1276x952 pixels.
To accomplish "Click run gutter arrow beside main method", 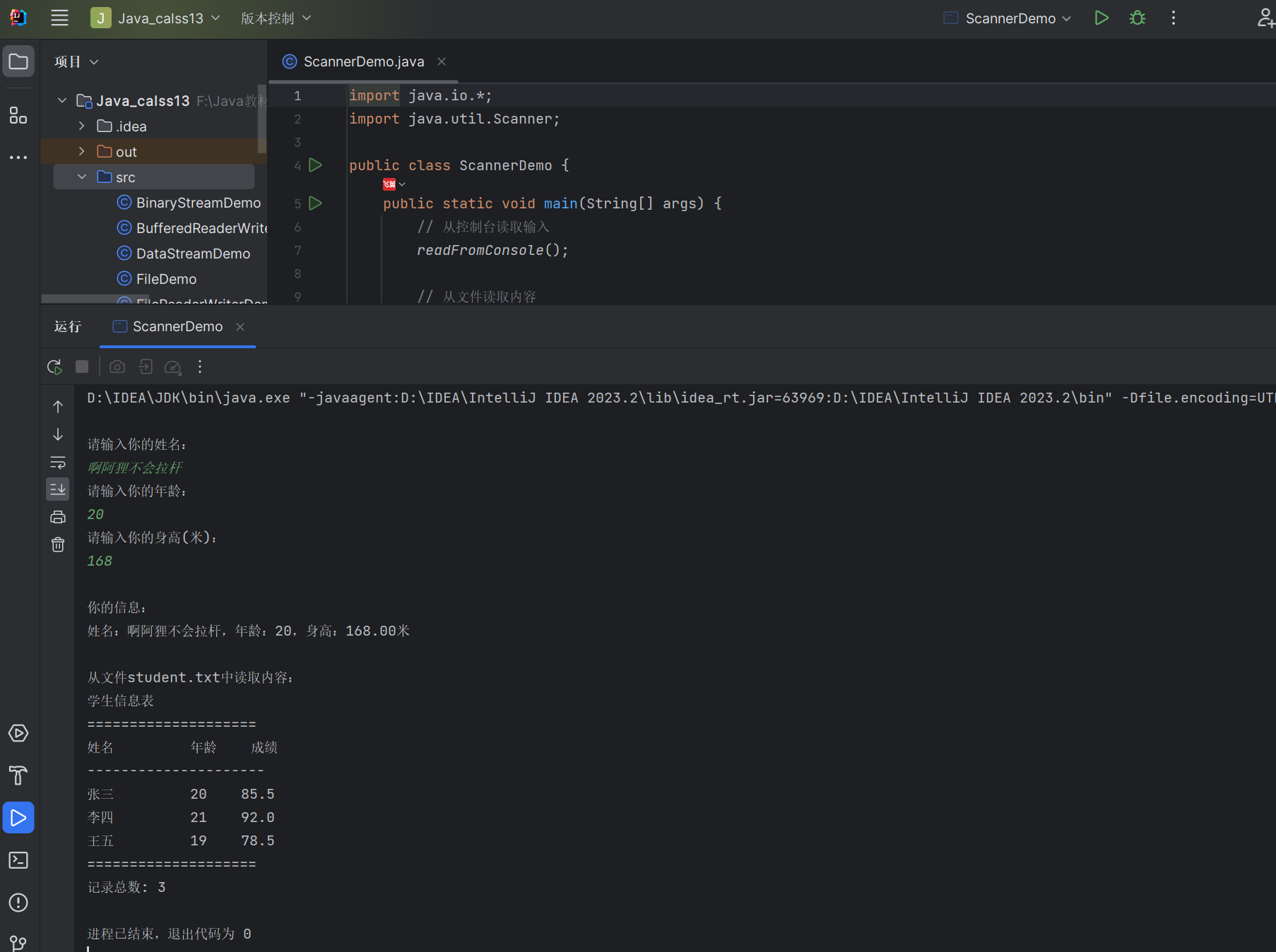I will 316,203.
